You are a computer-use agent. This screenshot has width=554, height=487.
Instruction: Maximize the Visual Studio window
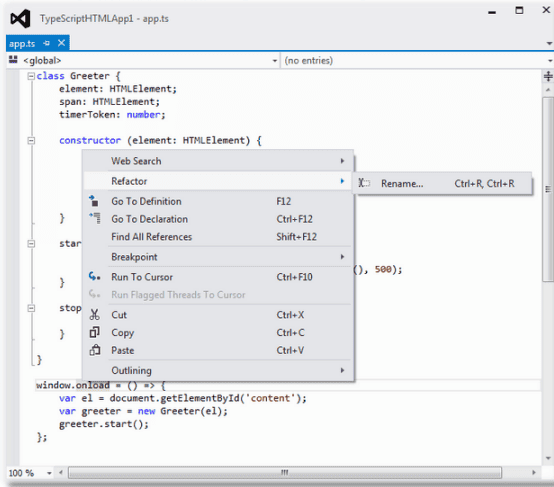(519, 11)
